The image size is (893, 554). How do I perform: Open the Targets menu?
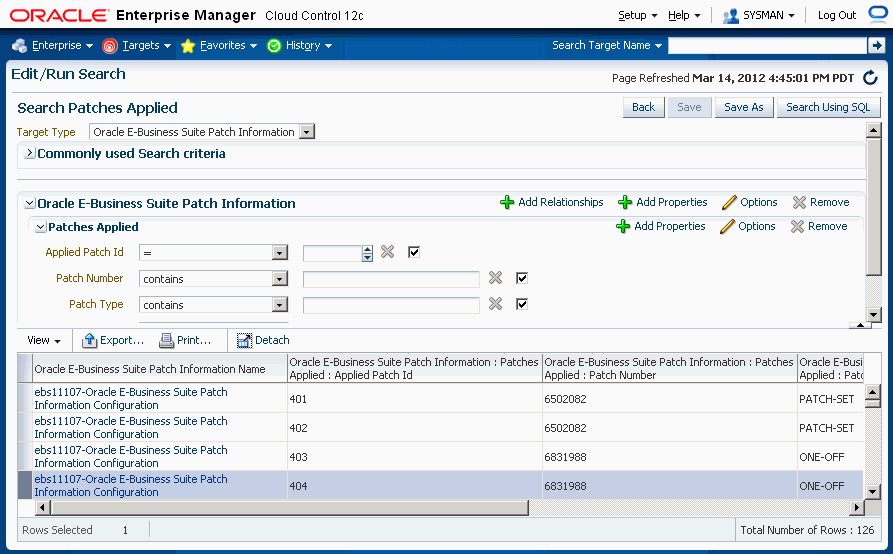(137, 46)
